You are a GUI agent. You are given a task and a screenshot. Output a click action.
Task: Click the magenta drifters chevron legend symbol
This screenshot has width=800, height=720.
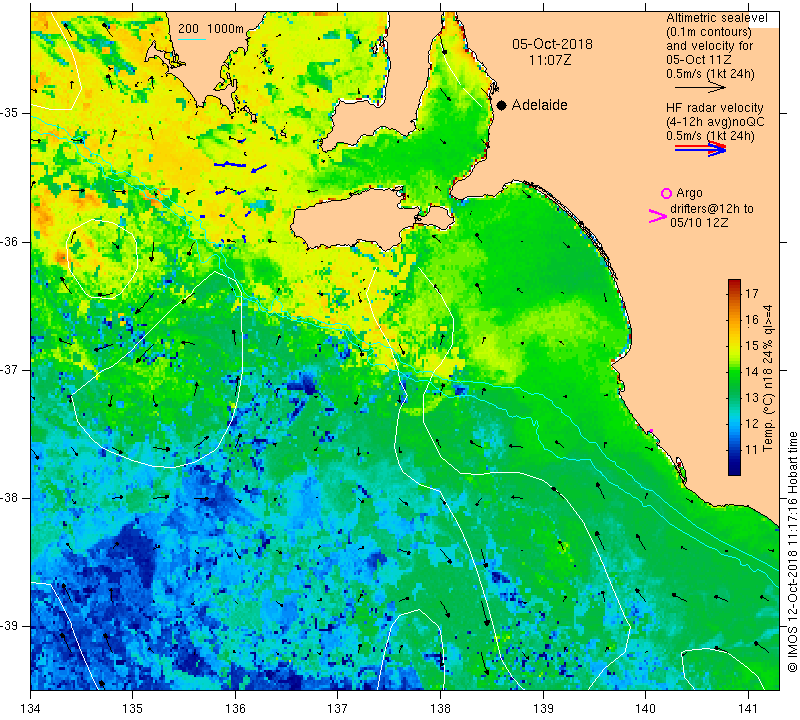pos(658,216)
